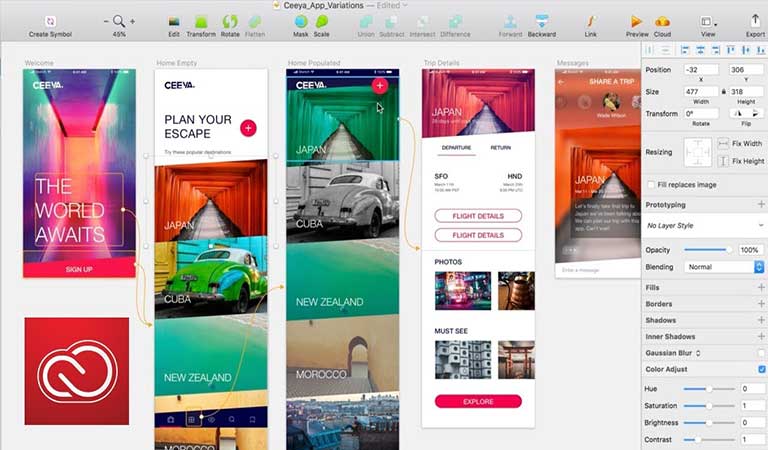Image resolution: width=768 pixels, height=450 pixels.
Task: Add a new Fill
Action: click(x=761, y=287)
